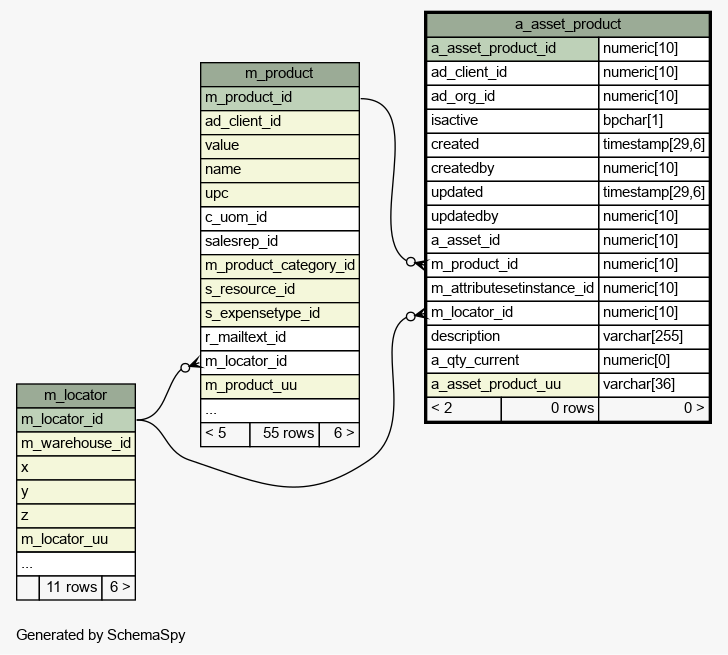
Task: Click varchar[255] type cell
Action: click(x=654, y=337)
